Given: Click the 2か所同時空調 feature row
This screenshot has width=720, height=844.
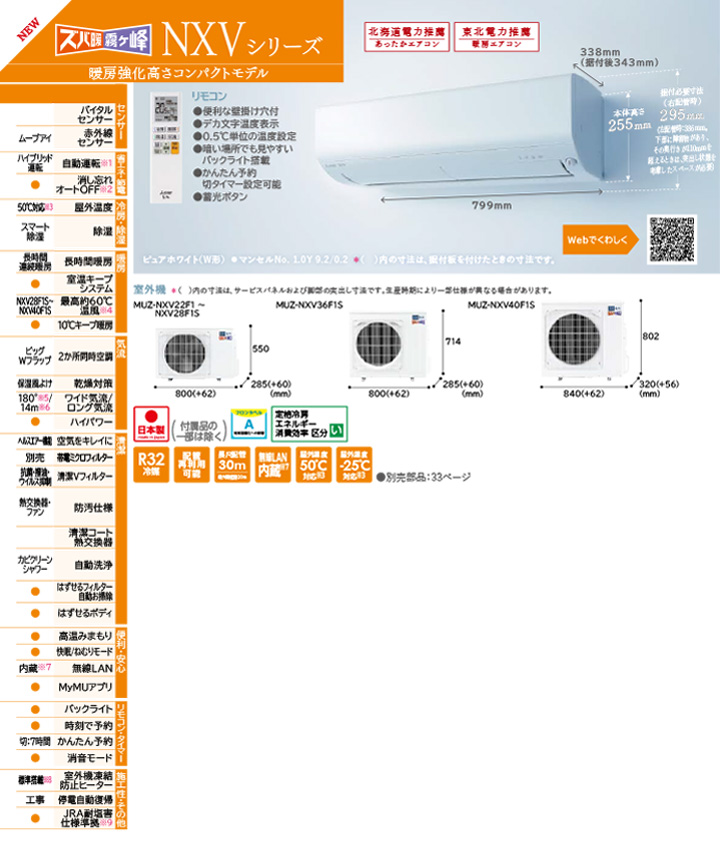Looking at the screenshot, I should pyautogui.click(x=66, y=356).
